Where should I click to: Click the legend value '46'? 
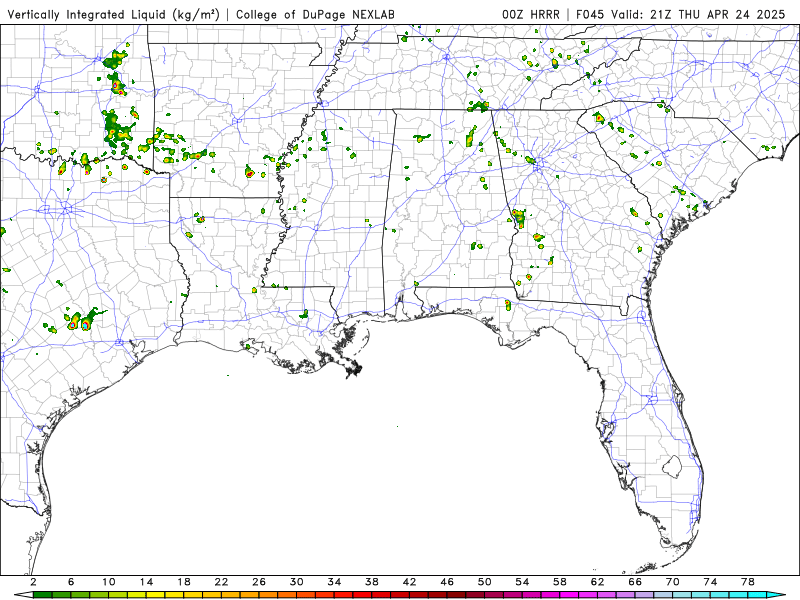click(447, 582)
